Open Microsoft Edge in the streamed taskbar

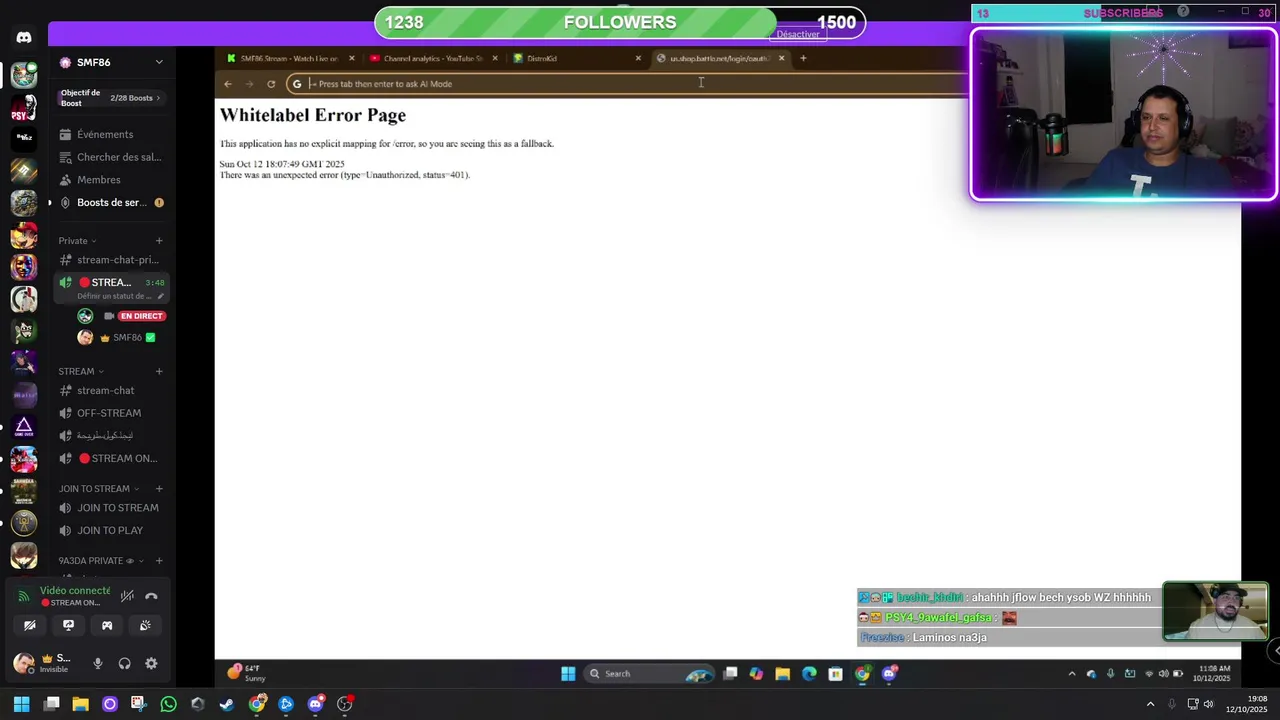tap(809, 674)
